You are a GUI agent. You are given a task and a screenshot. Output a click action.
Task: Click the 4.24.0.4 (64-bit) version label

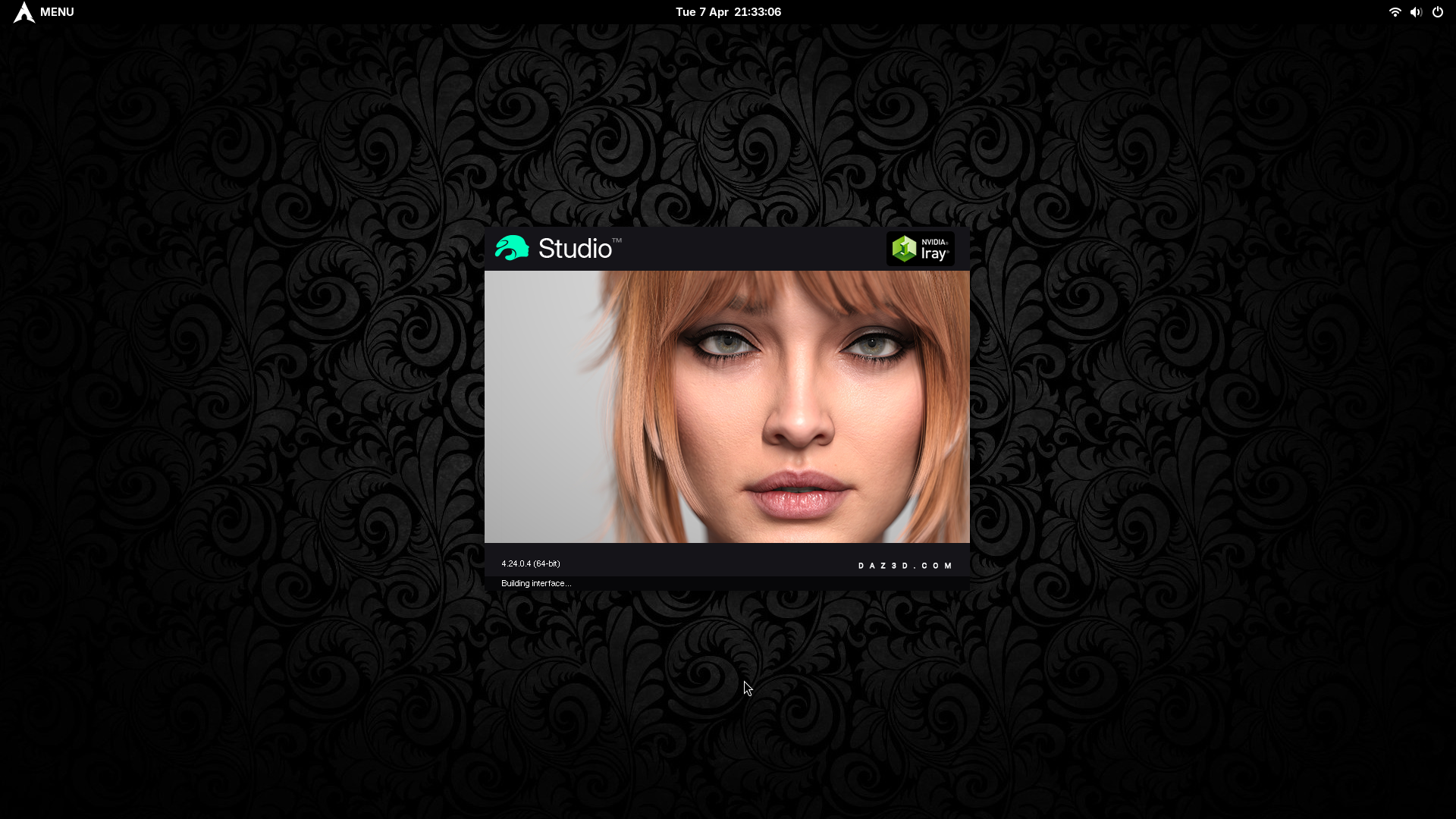pos(530,563)
